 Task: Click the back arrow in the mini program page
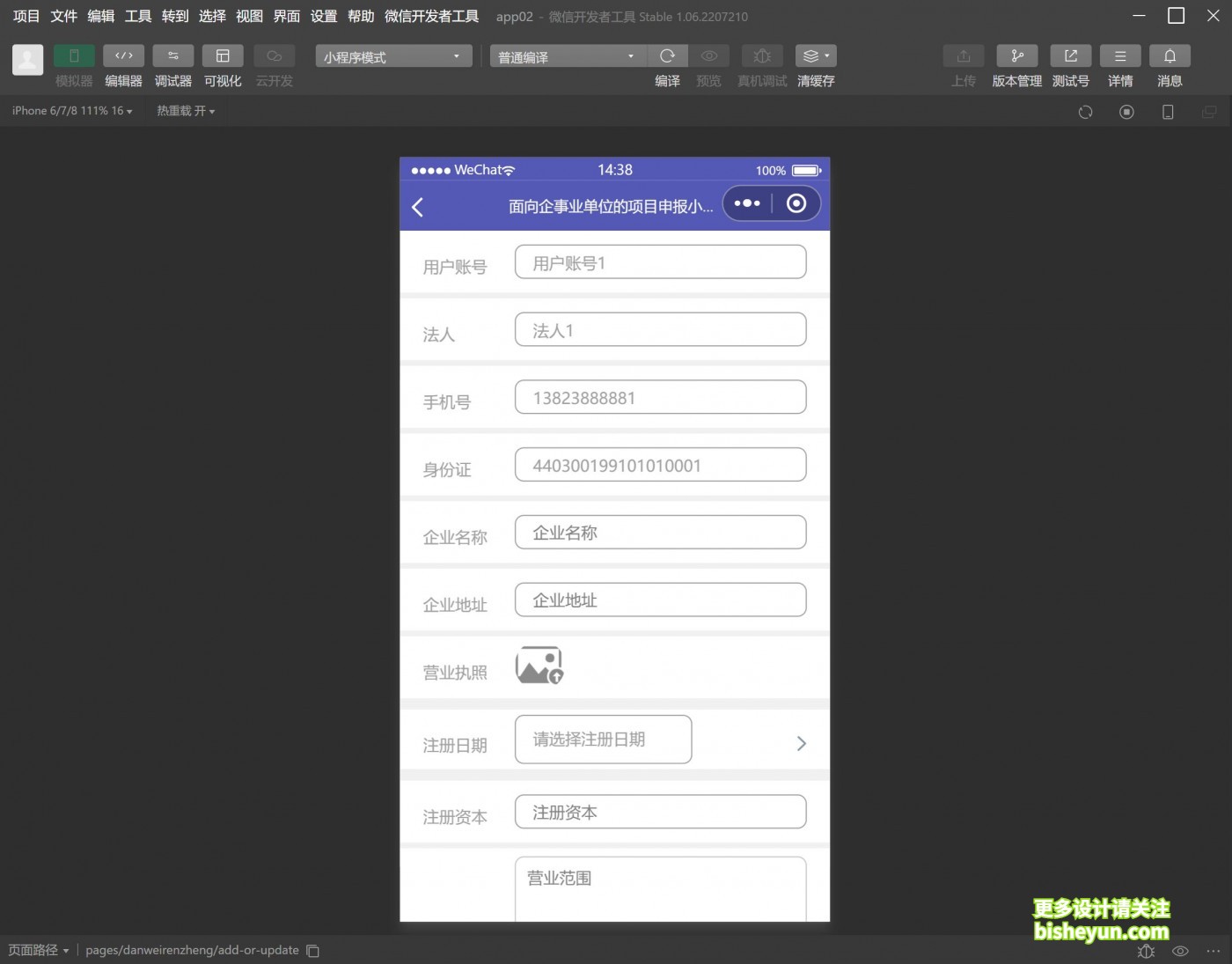(x=418, y=206)
